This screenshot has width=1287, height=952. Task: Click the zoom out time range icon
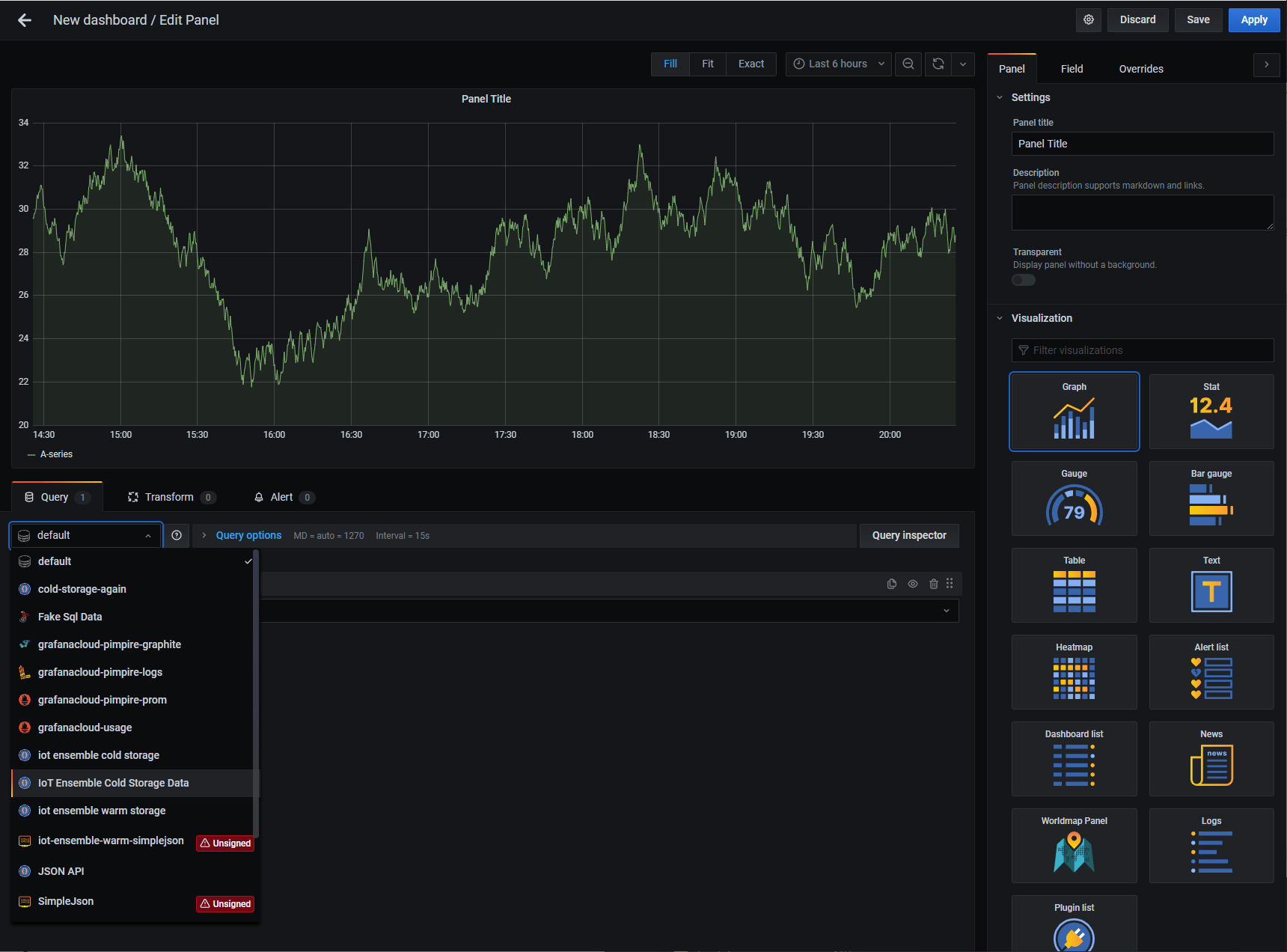[x=908, y=64]
